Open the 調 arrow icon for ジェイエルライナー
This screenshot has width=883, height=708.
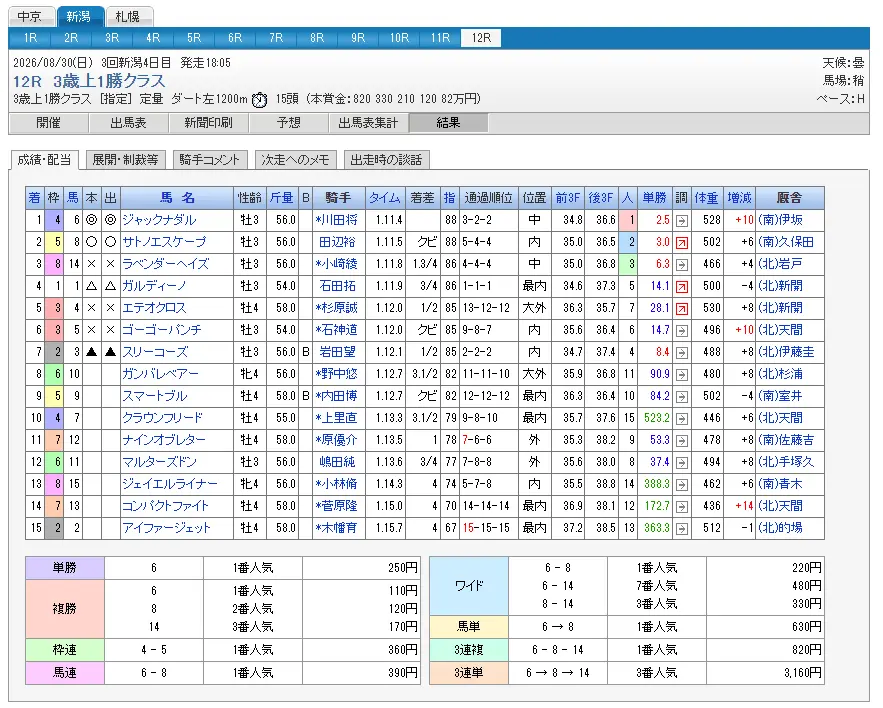click(681, 484)
